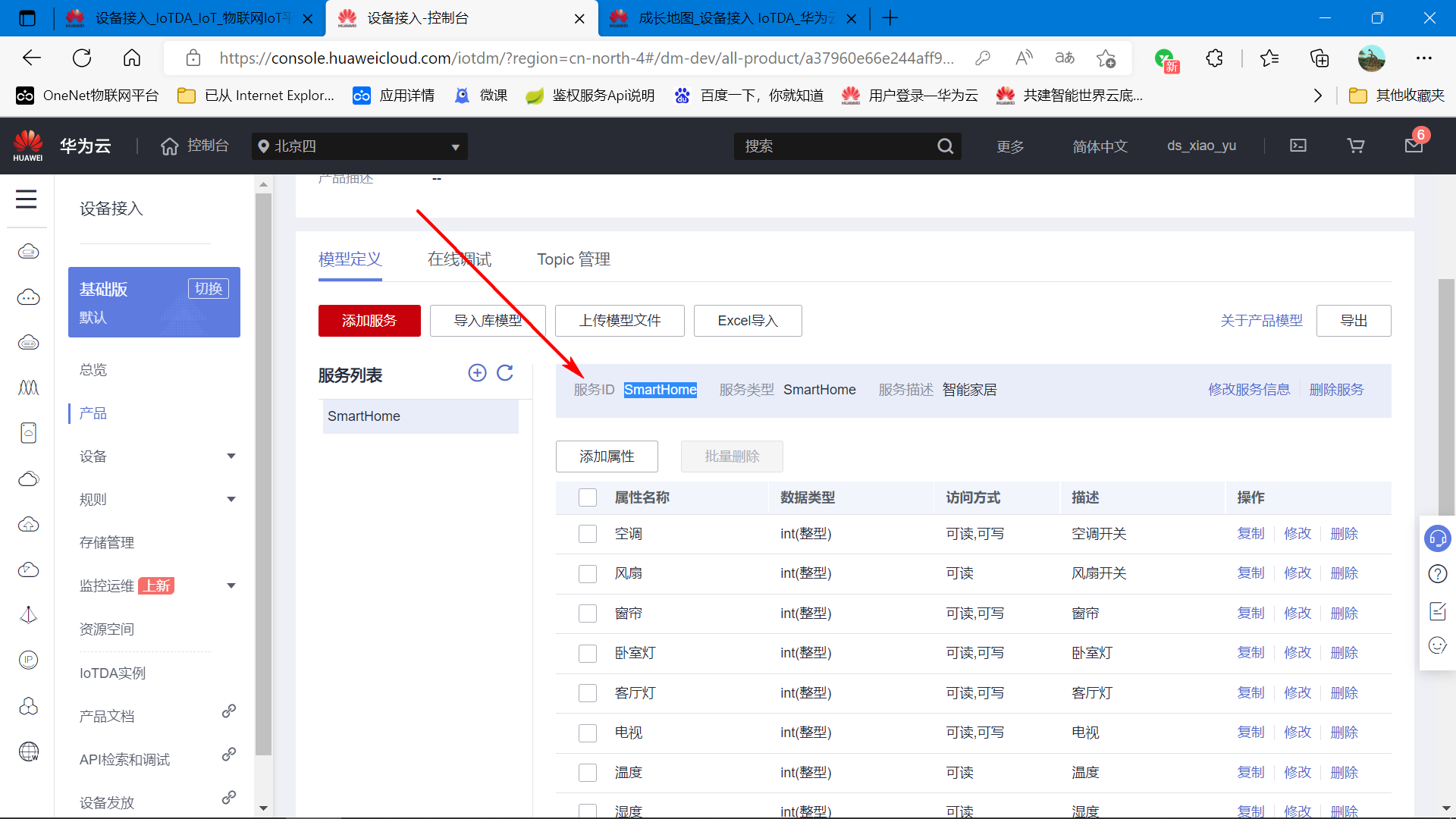The height and width of the screenshot is (819, 1456).
Task: Click the left sidebar vertical scrollbar
Action: pos(263,470)
